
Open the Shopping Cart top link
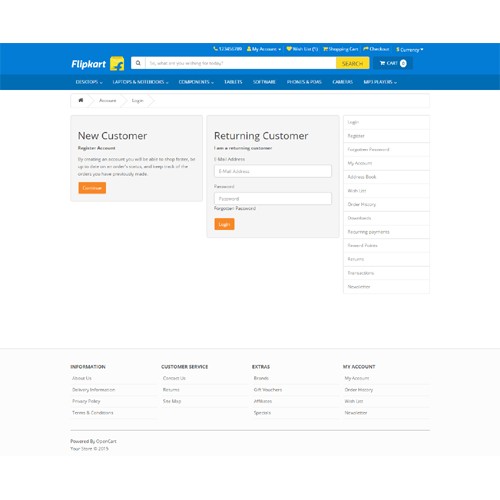click(x=340, y=49)
